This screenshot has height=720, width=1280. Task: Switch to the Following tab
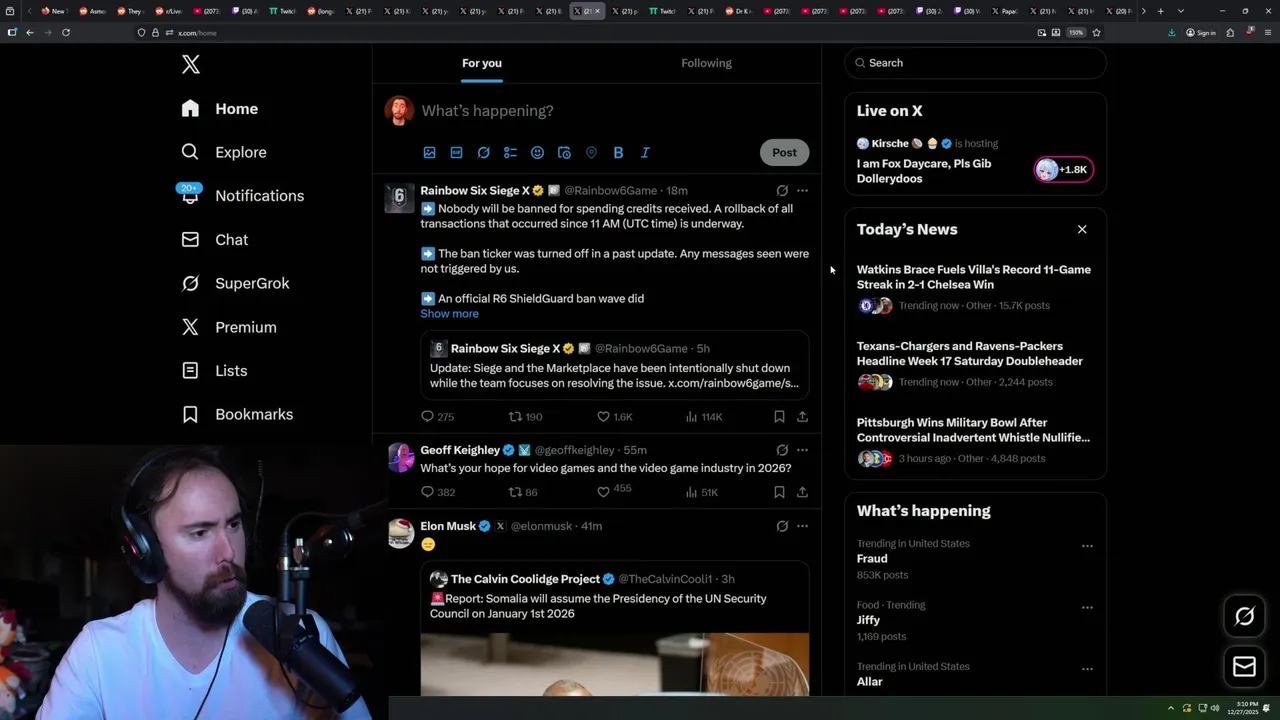click(x=706, y=63)
